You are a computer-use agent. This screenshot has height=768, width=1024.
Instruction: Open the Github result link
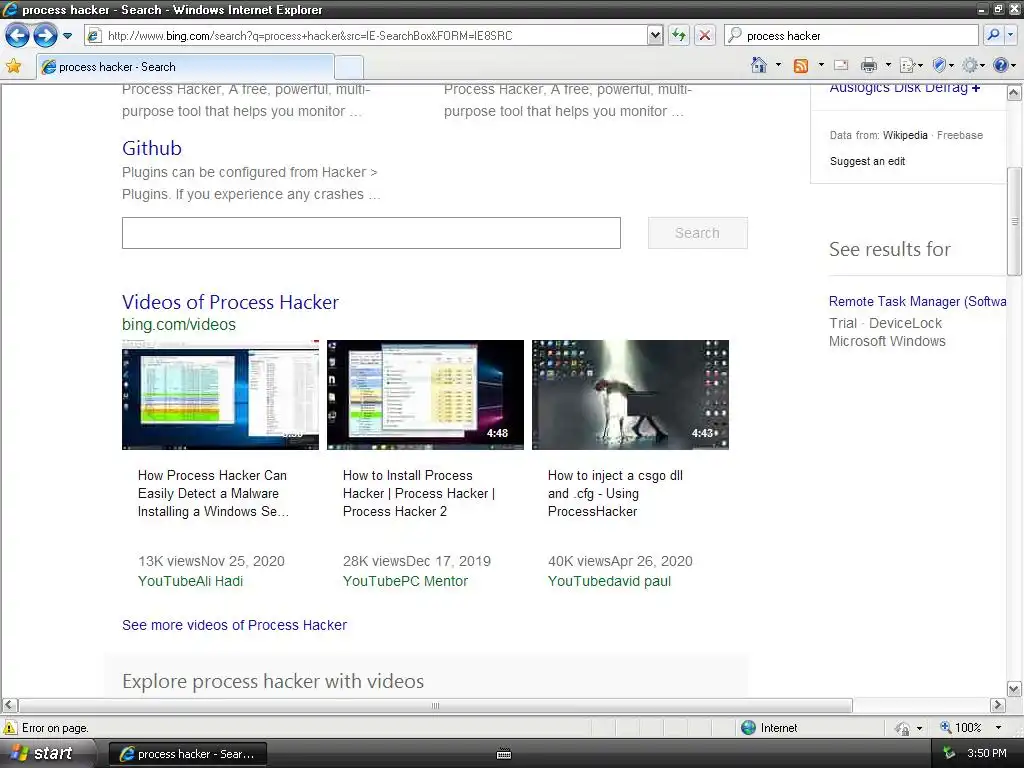click(x=152, y=148)
